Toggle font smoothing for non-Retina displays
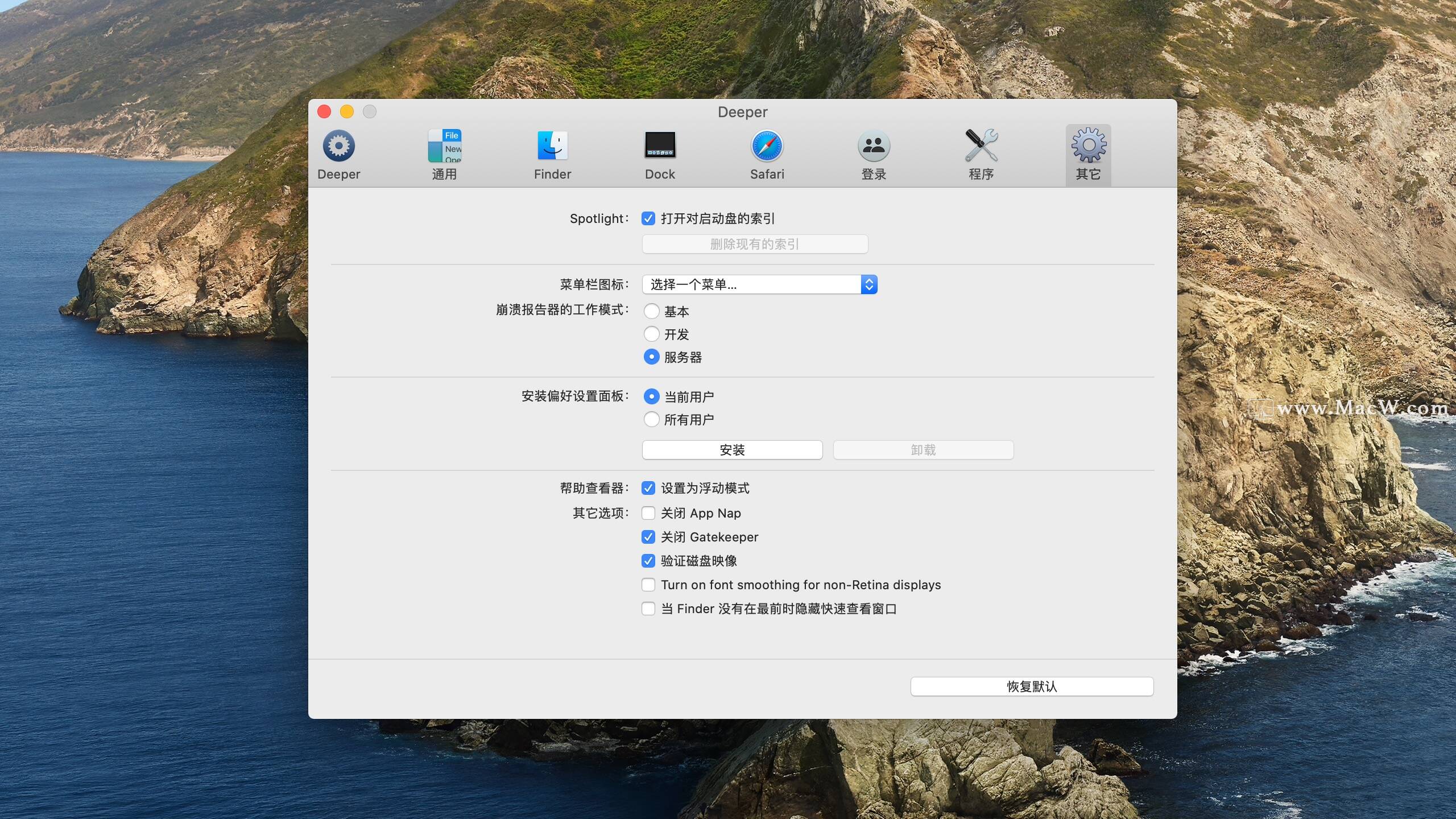The width and height of the screenshot is (1456, 819). pos(648,585)
